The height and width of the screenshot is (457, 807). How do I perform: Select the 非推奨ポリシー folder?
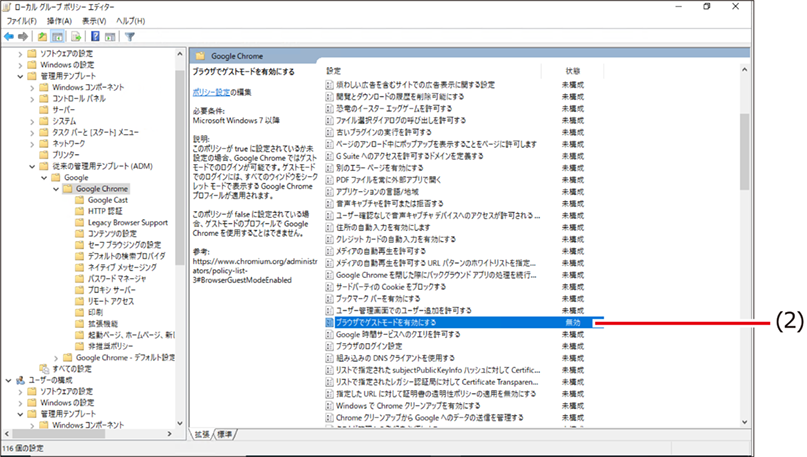(110, 346)
